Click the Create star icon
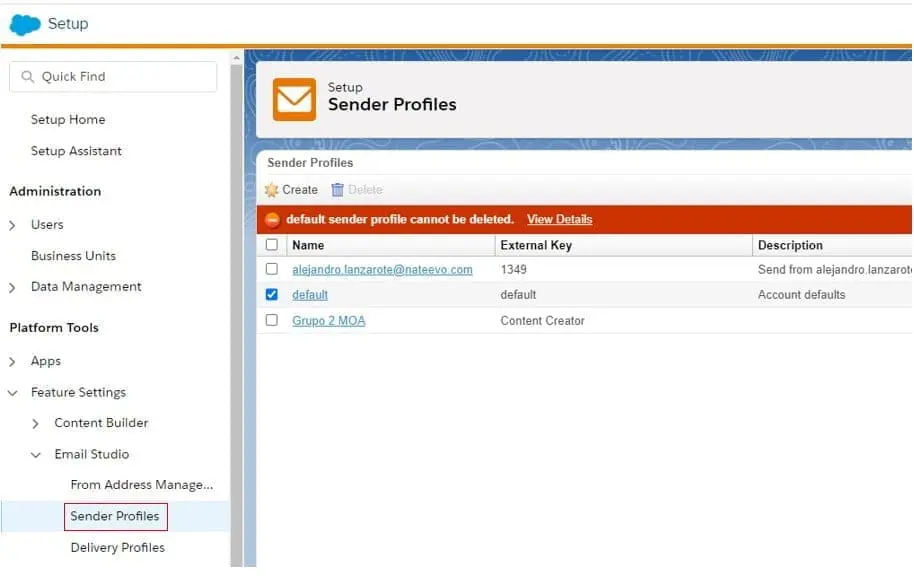 tap(272, 190)
